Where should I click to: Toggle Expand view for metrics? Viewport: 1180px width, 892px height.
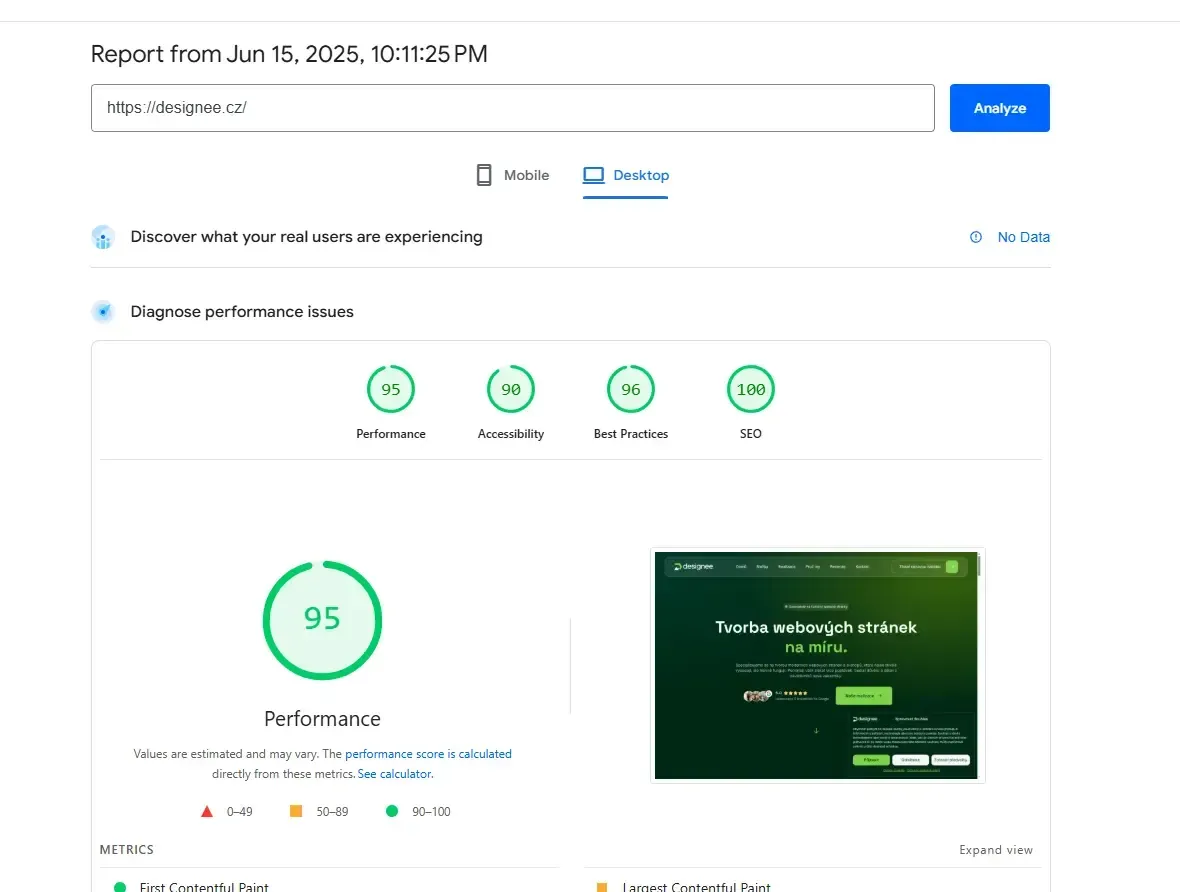(x=996, y=850)
